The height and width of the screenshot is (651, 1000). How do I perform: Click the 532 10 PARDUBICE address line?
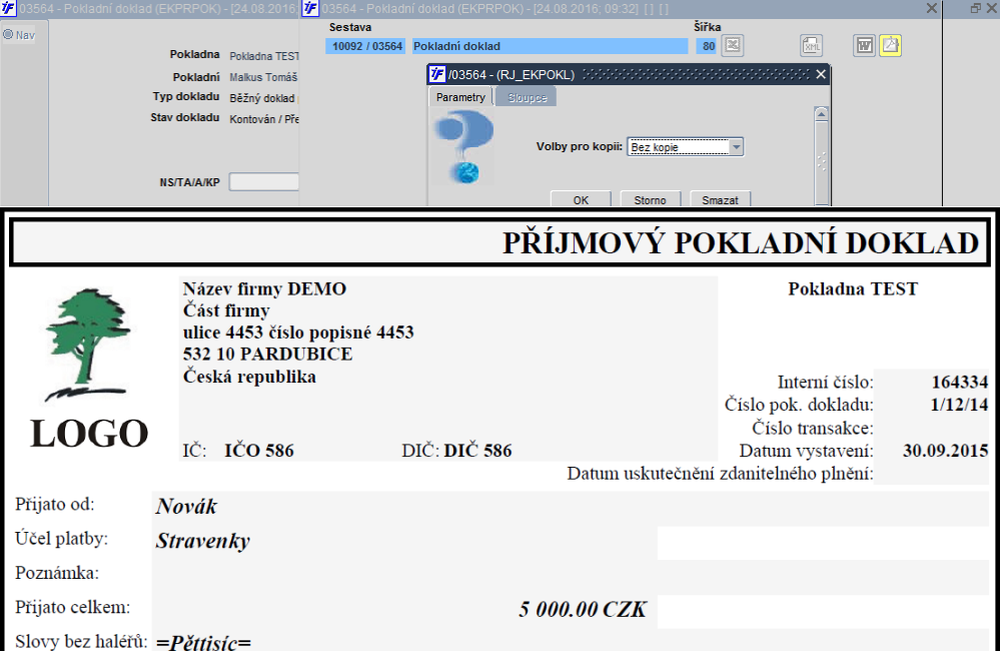tap(268, 354)
